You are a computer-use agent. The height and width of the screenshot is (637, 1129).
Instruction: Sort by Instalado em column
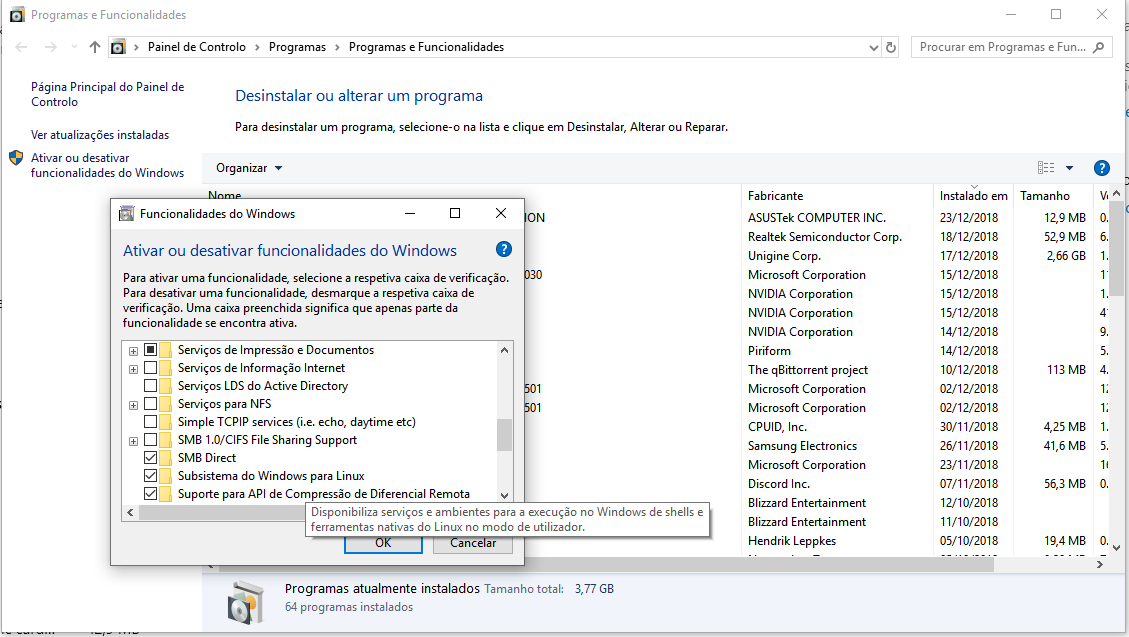click(x=973, y=196)
